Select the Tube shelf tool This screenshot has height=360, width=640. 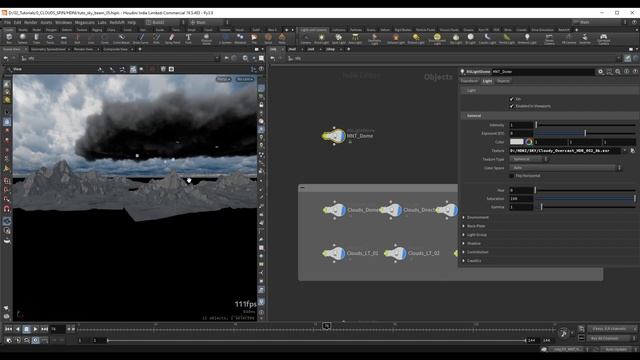coord(36,39)
